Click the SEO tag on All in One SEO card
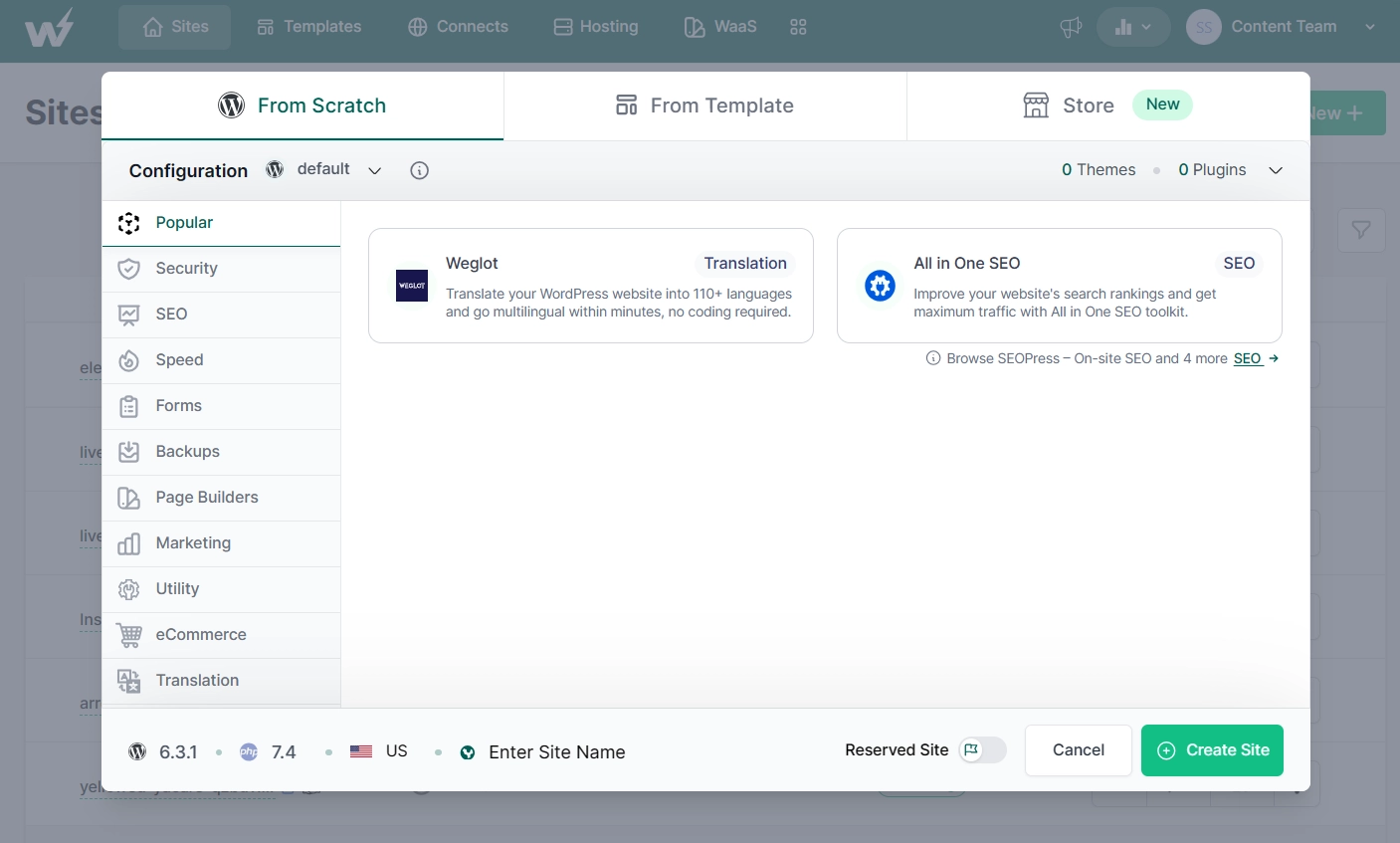Image resolution: width=1400 pixels, height=843 pixels. 1239,264
